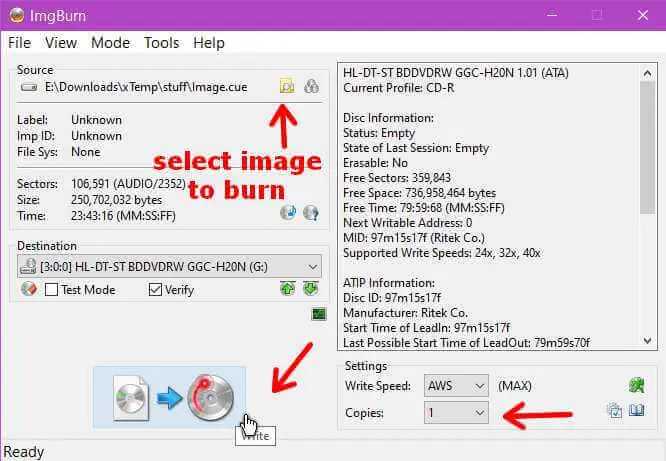Click the open book log icon
Screen dimensions: 666x461
(637, 410)
